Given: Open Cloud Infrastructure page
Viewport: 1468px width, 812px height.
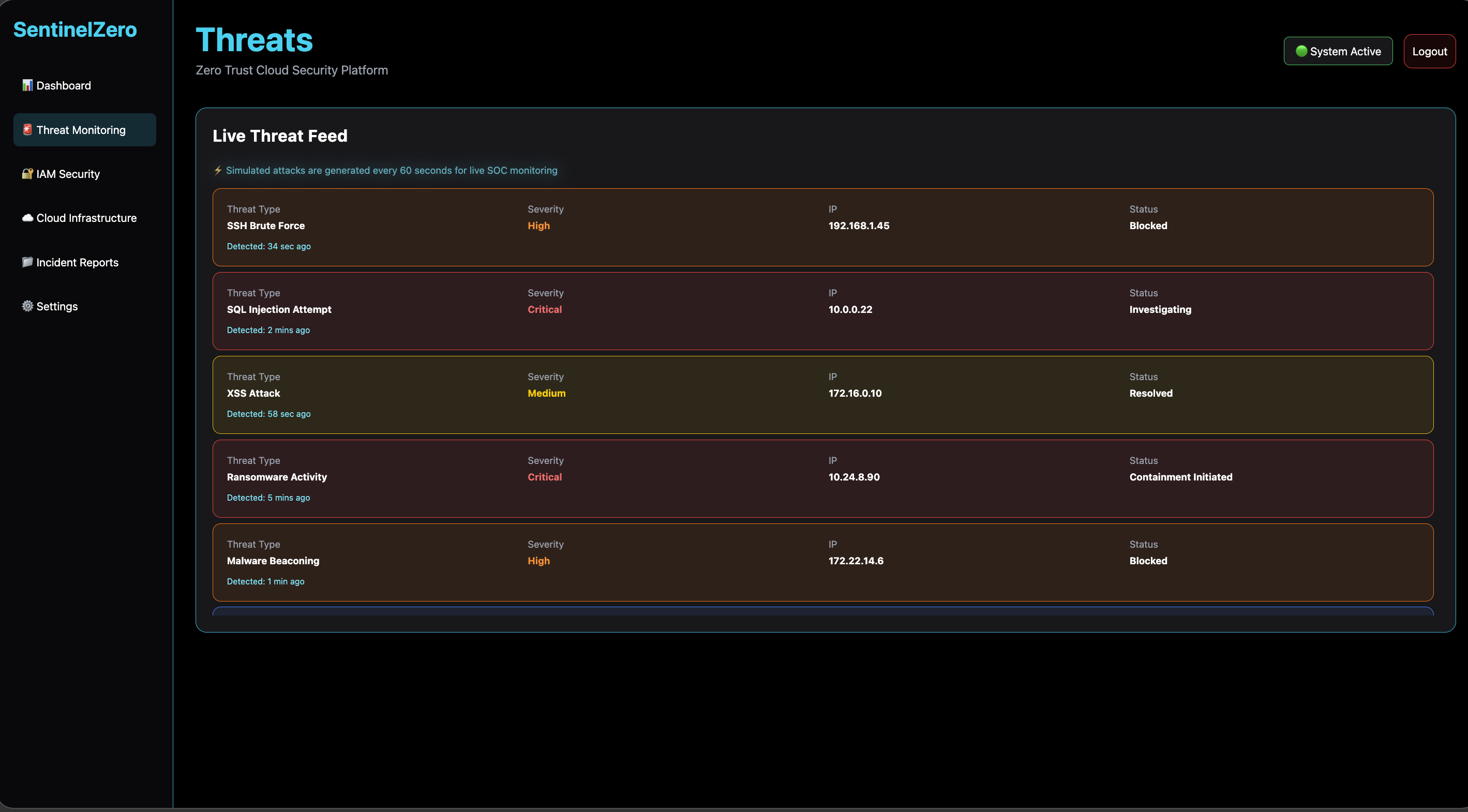Looking at the screenshot, I should 84,218.
